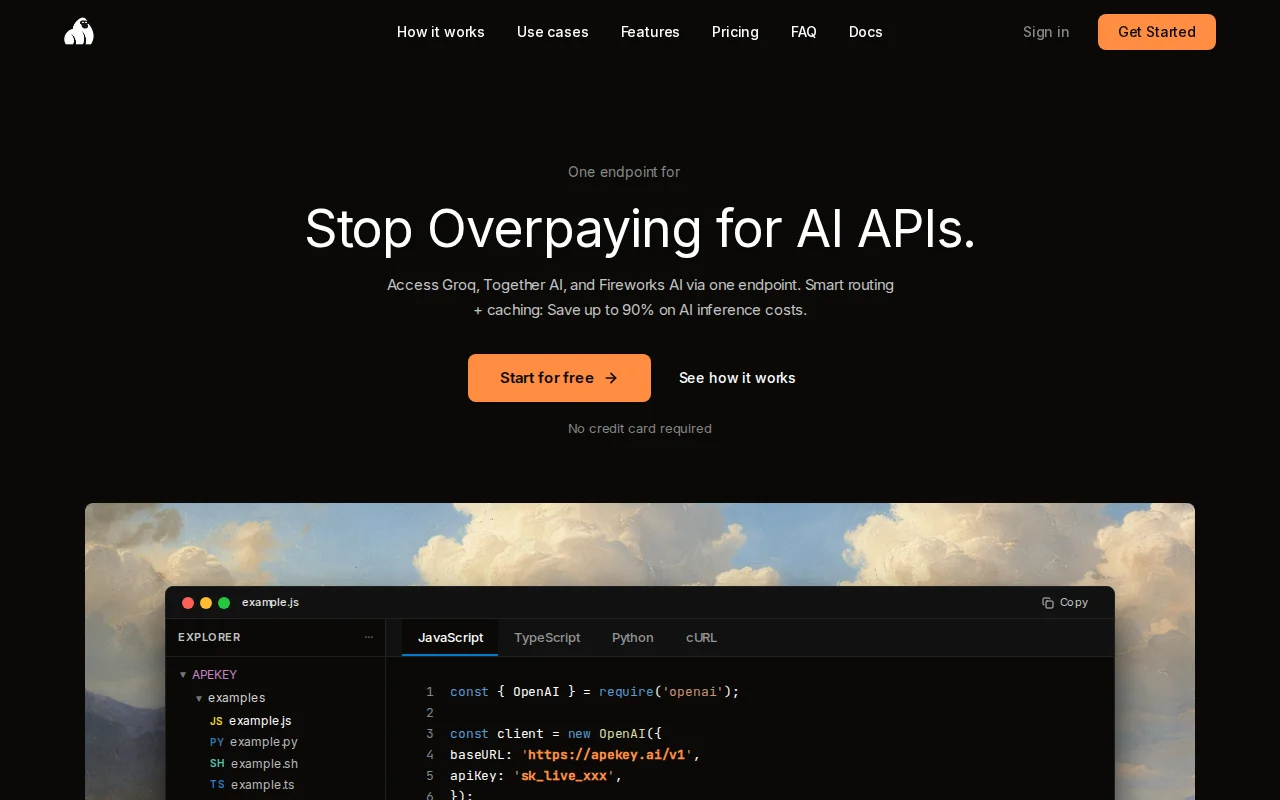
Task: Click the 'One endpoint for' tagline
Action: [624, 172]
